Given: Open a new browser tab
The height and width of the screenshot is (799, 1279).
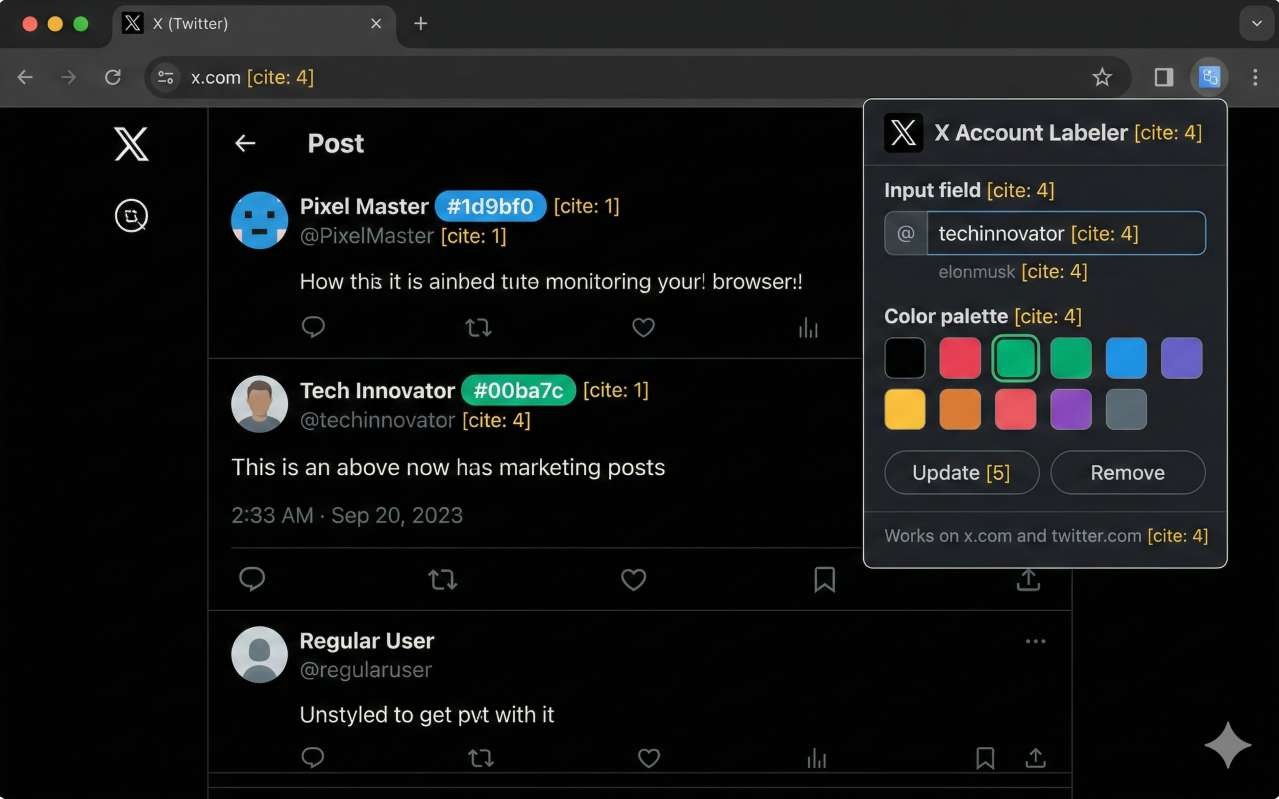Looking at the screenshot, I should (420, 24).
